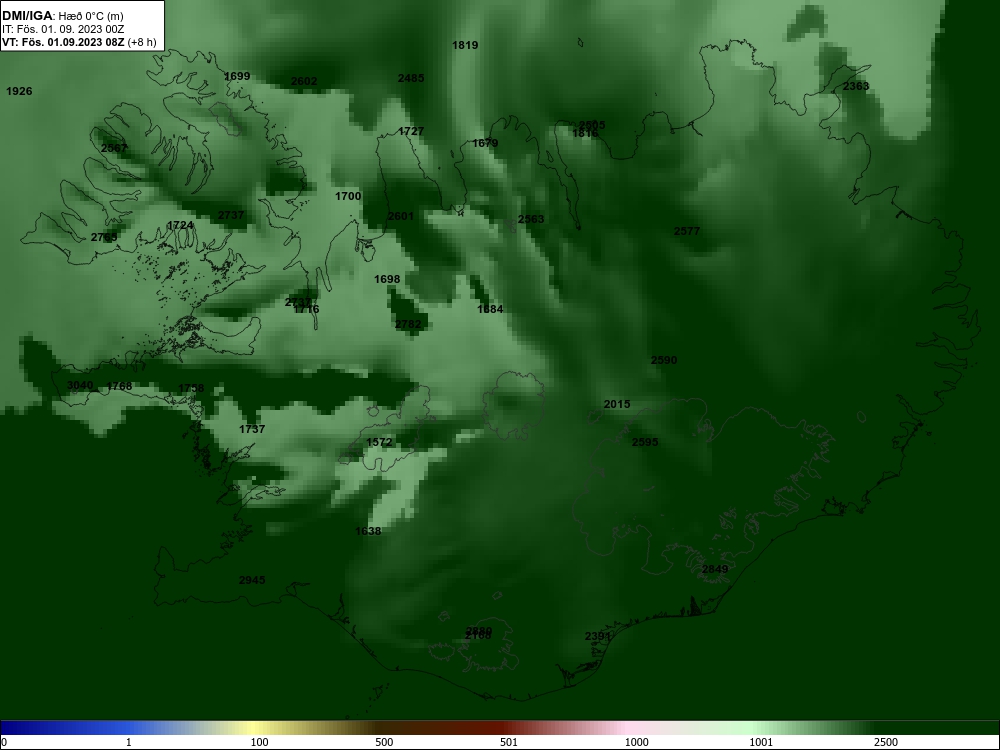Click the 2602 value on the map
The height and width of the screenshot is (750, 1000).
304,81
